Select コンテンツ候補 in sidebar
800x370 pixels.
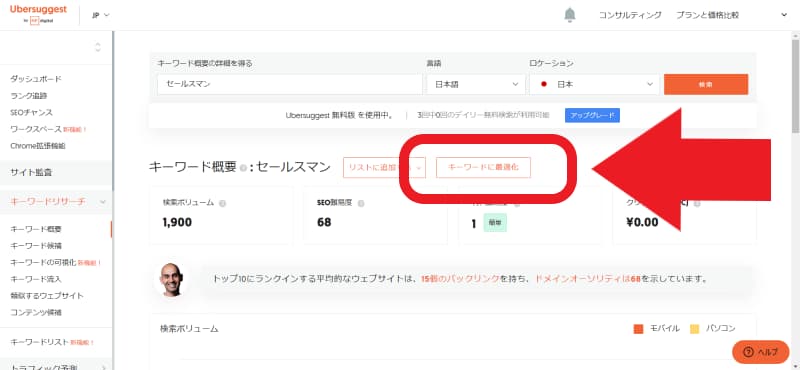click(36, 312)
